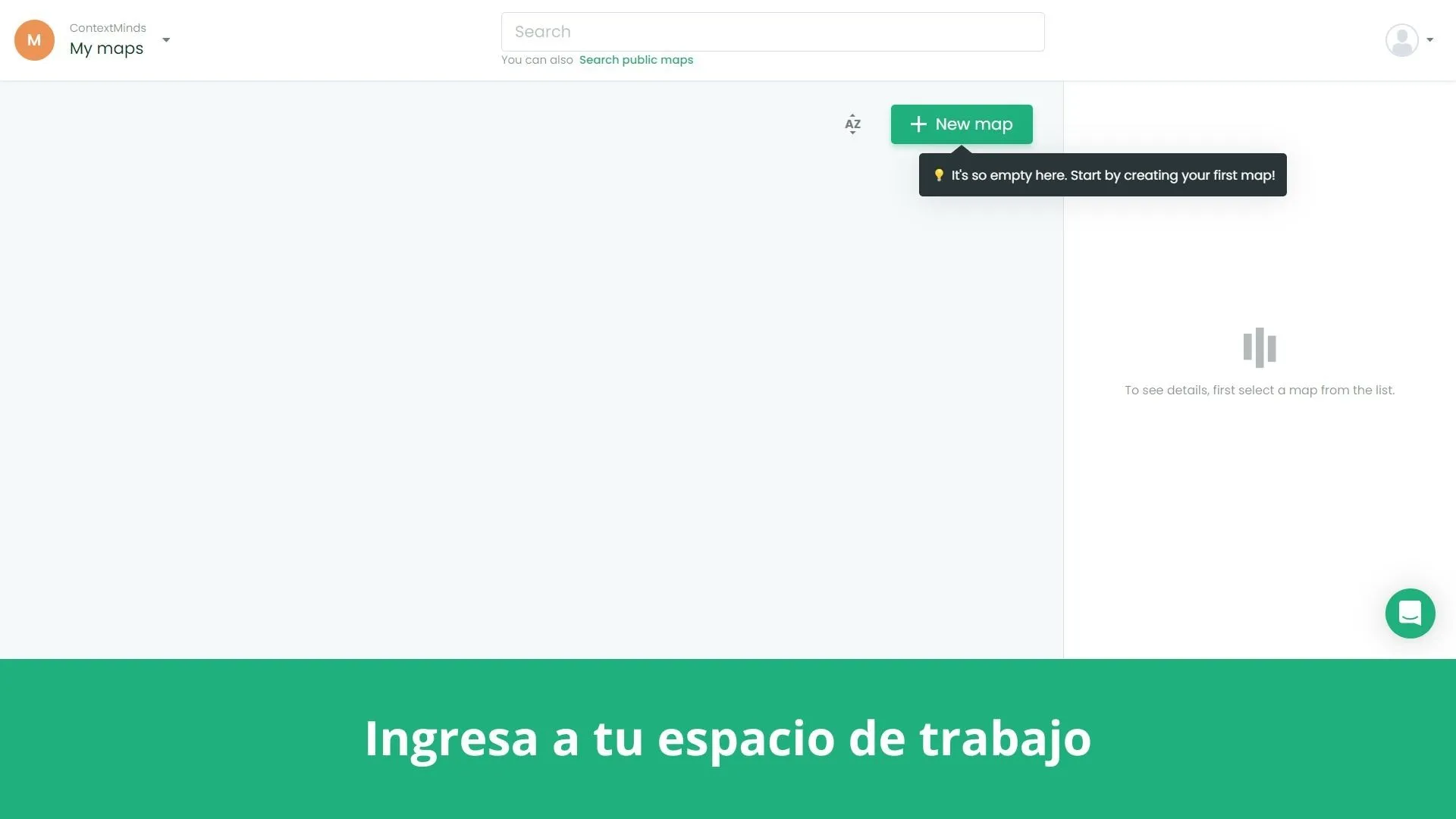1456x819 pixels.
Task: Click the bar-chart placeholder in details panel
Action: pos(1259,348)
